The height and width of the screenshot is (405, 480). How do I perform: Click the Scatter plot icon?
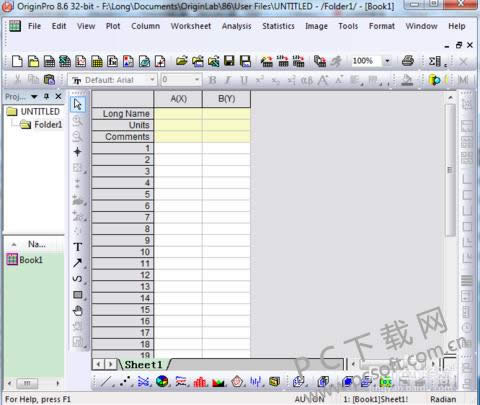coord(125,382)
